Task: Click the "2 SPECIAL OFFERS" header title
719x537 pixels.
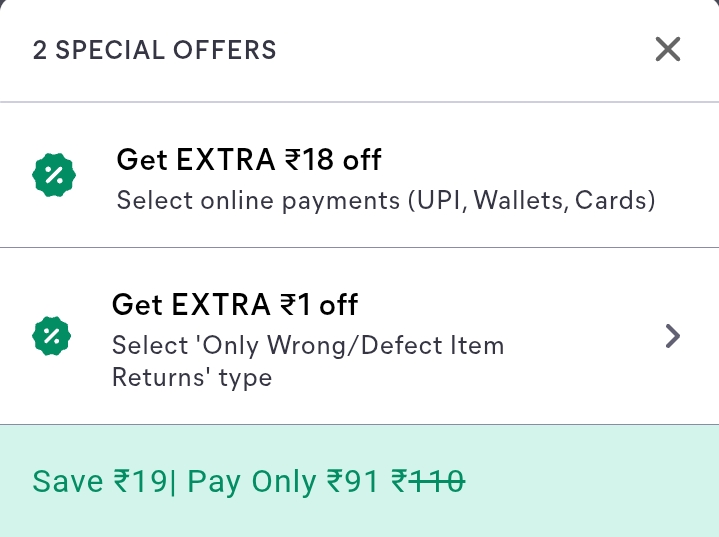Action: tap(155, 50)
